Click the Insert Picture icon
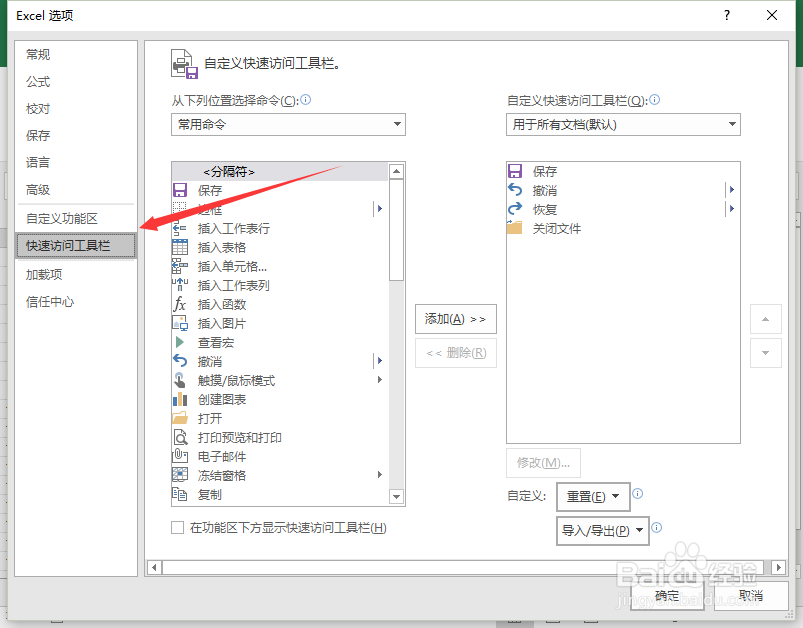 180,323
